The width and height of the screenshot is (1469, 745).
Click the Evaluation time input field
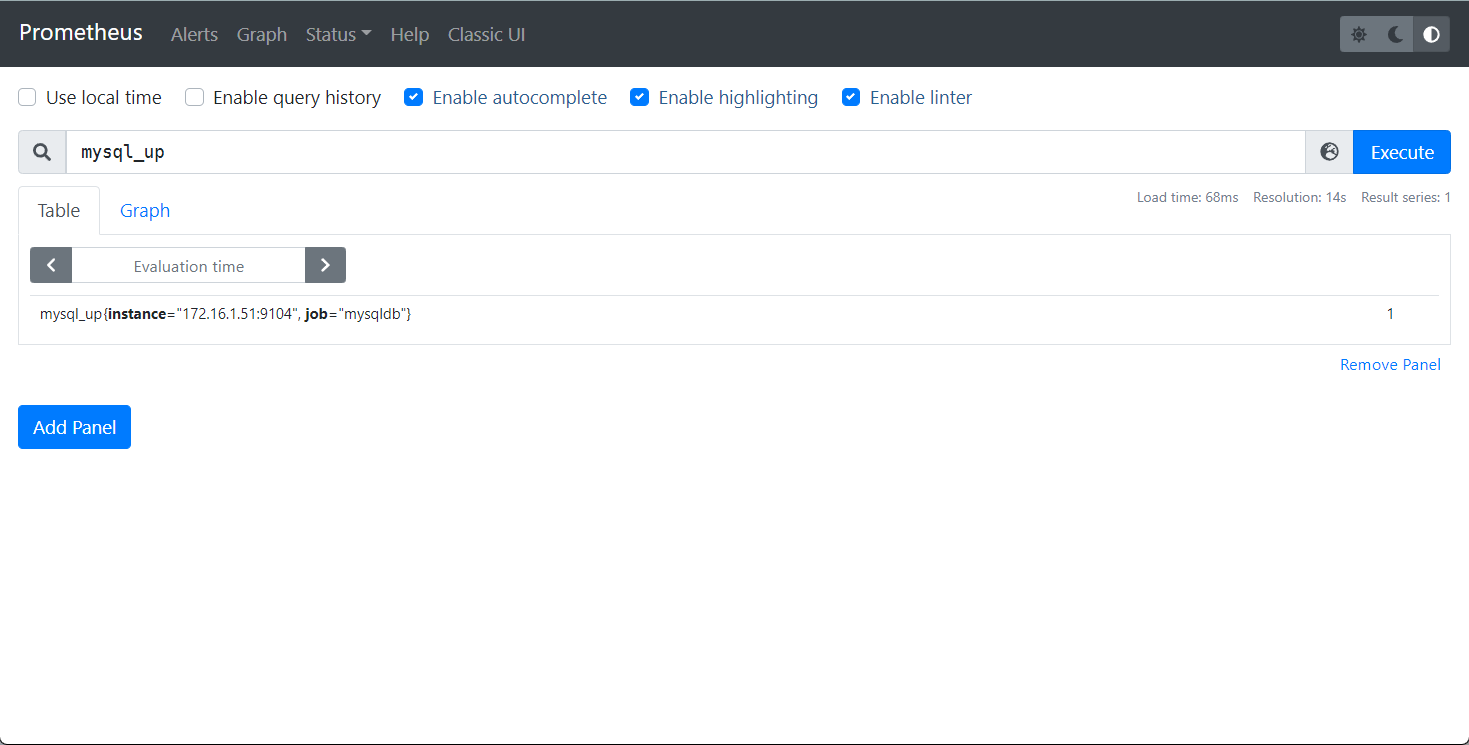coord(188,266)
